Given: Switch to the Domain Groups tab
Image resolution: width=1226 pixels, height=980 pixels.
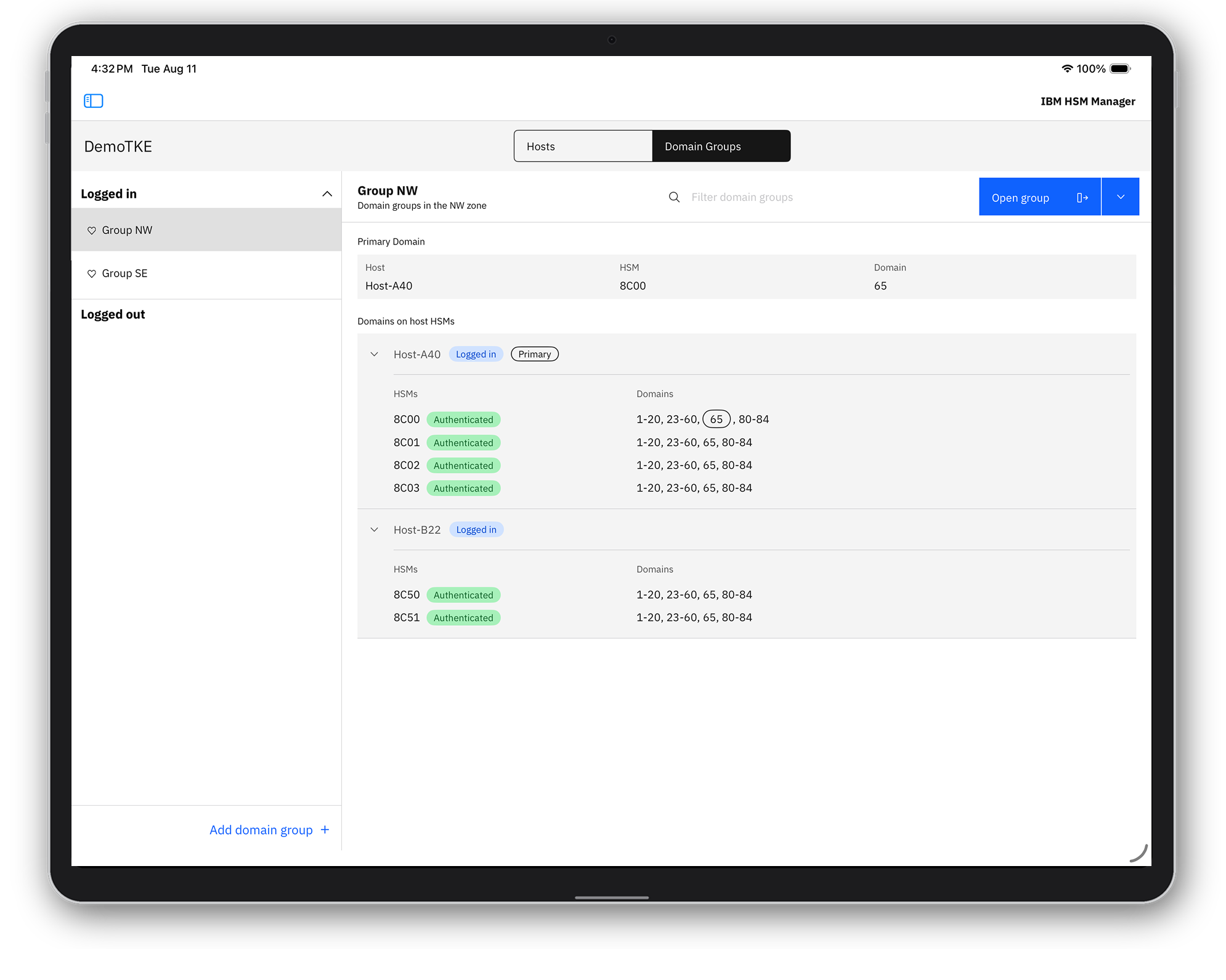Looking at the screenshot, I should (x=721, y=146).
